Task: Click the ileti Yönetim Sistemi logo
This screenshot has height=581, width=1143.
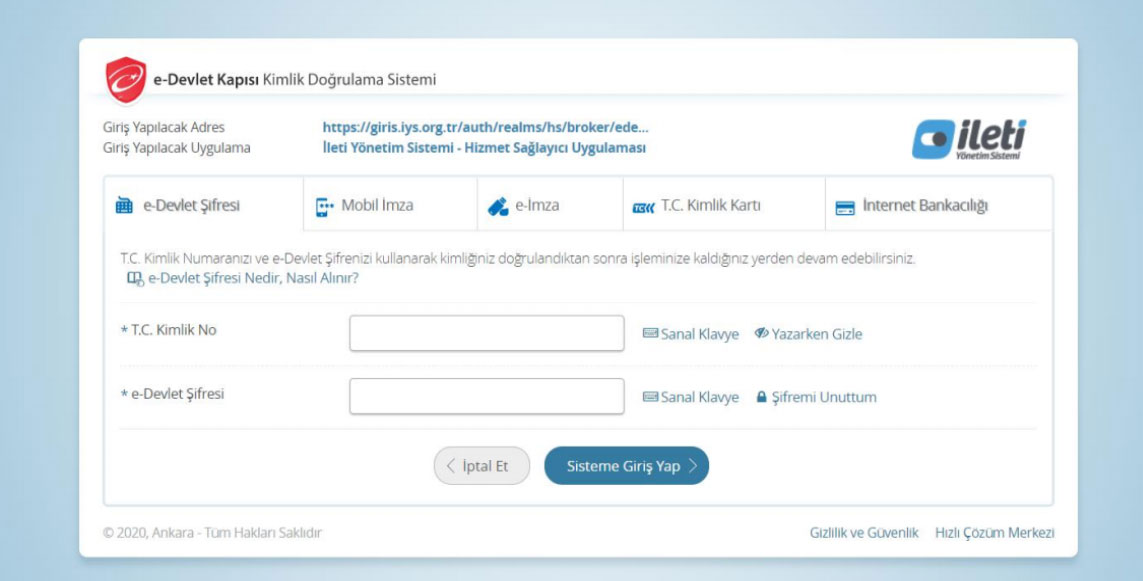Action: (x=969, y=139)
